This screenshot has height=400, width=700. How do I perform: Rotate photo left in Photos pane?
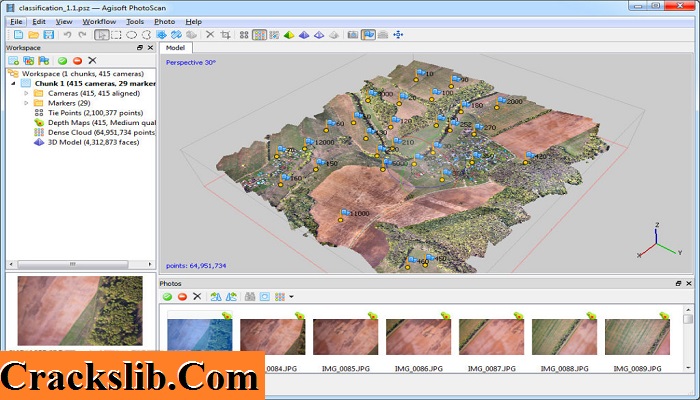[216, 296]
